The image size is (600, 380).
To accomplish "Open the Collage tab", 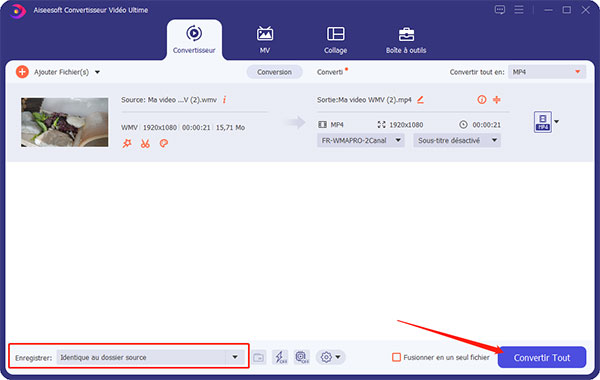I will point(336,40).
